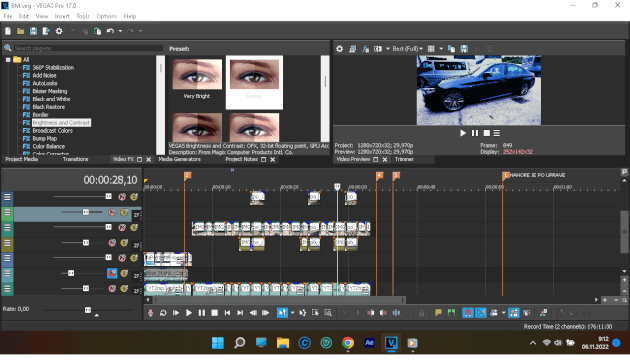630x360 pixels.
Task: Open the Auto Ripple mode dropdown arrow
Action: coord(503,313)
